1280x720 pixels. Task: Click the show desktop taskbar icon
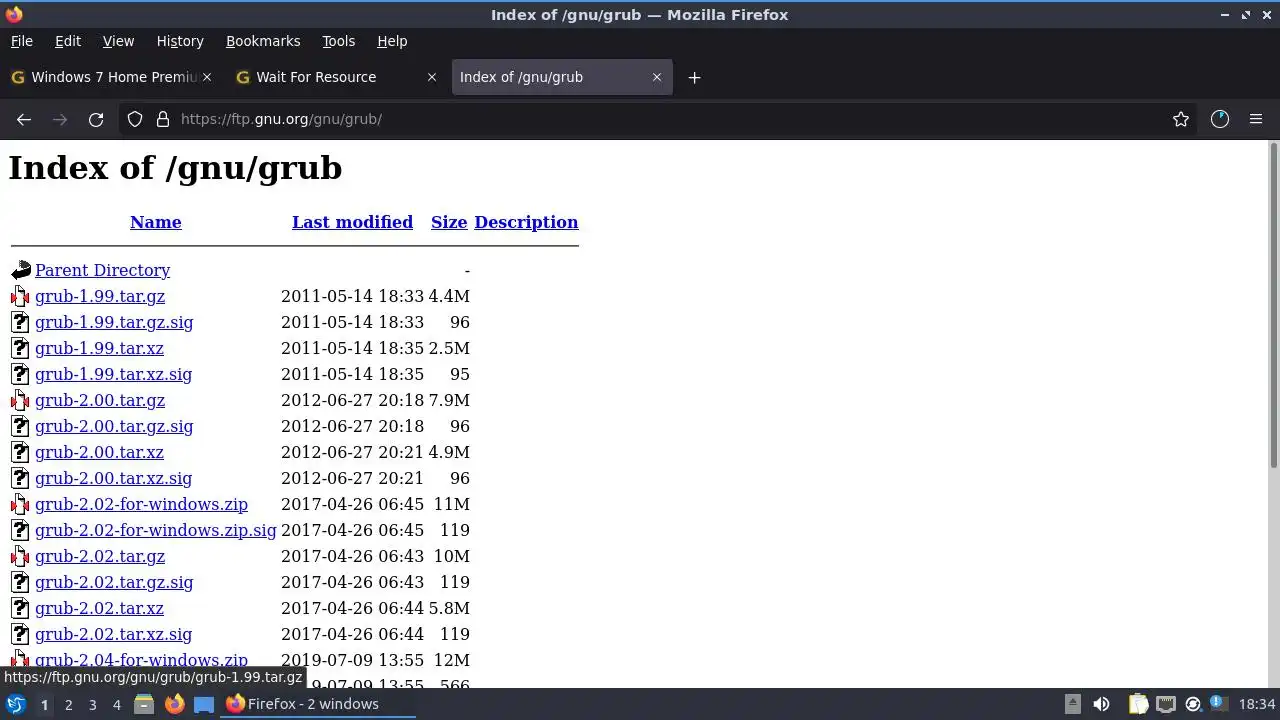tap(204, 704)
